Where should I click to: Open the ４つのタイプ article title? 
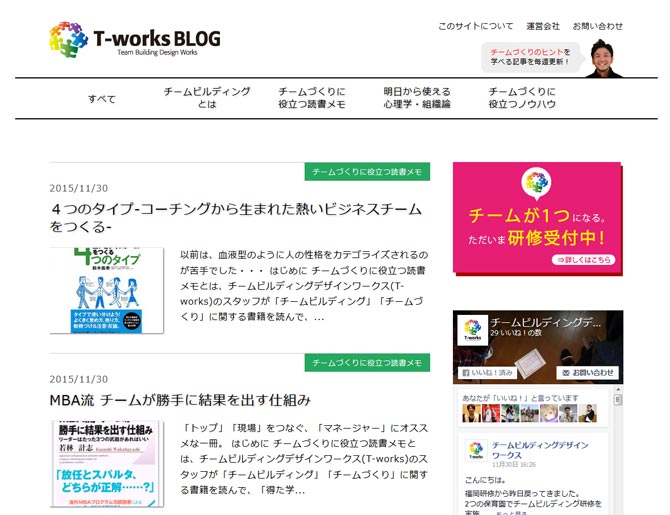point(236,218)
